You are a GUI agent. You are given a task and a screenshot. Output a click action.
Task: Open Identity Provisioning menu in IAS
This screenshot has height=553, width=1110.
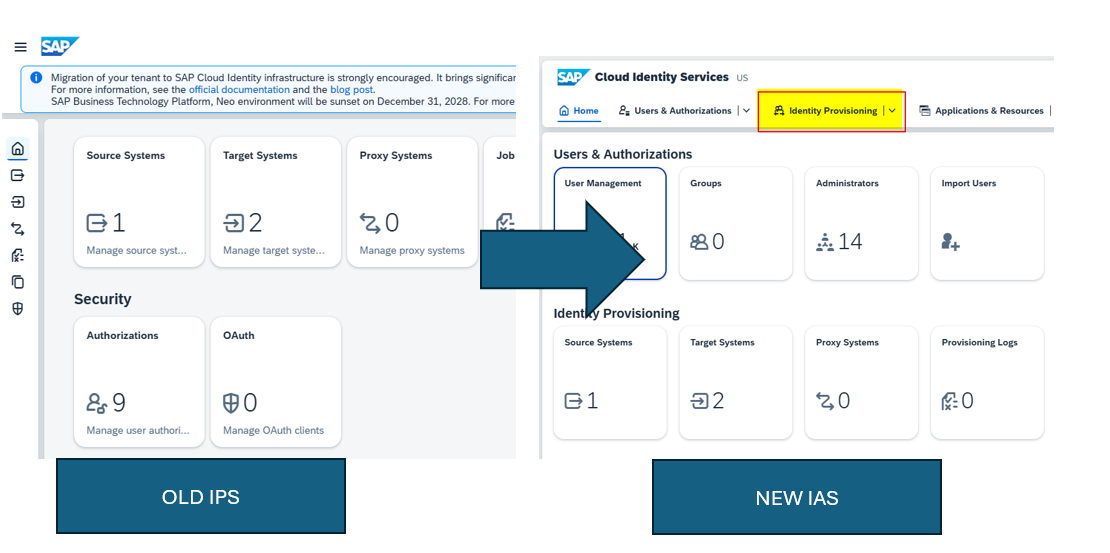pos(825,110)
